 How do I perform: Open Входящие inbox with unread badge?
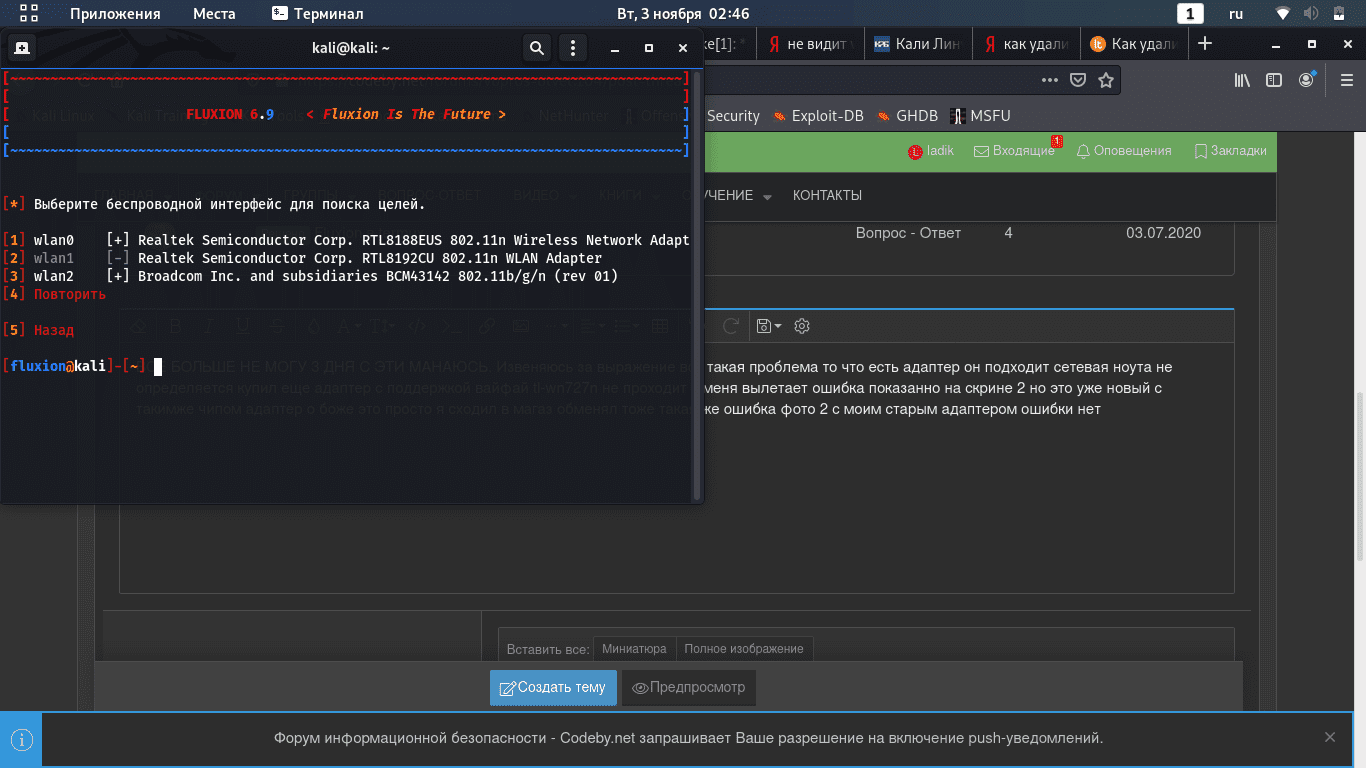(1014, 151)
